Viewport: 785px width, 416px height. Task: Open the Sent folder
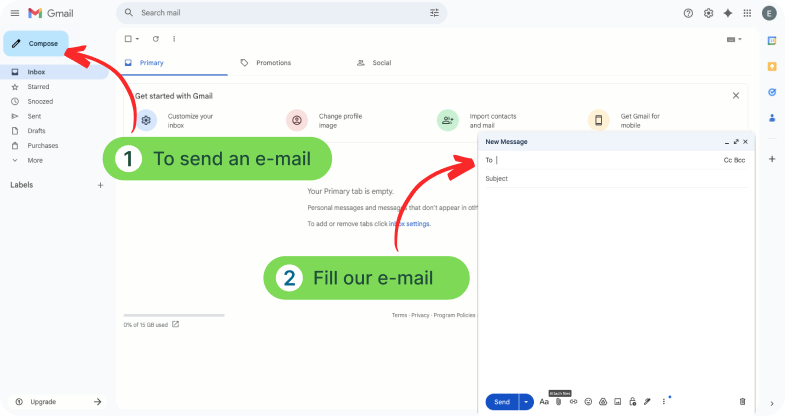click(x=34, y=116)
